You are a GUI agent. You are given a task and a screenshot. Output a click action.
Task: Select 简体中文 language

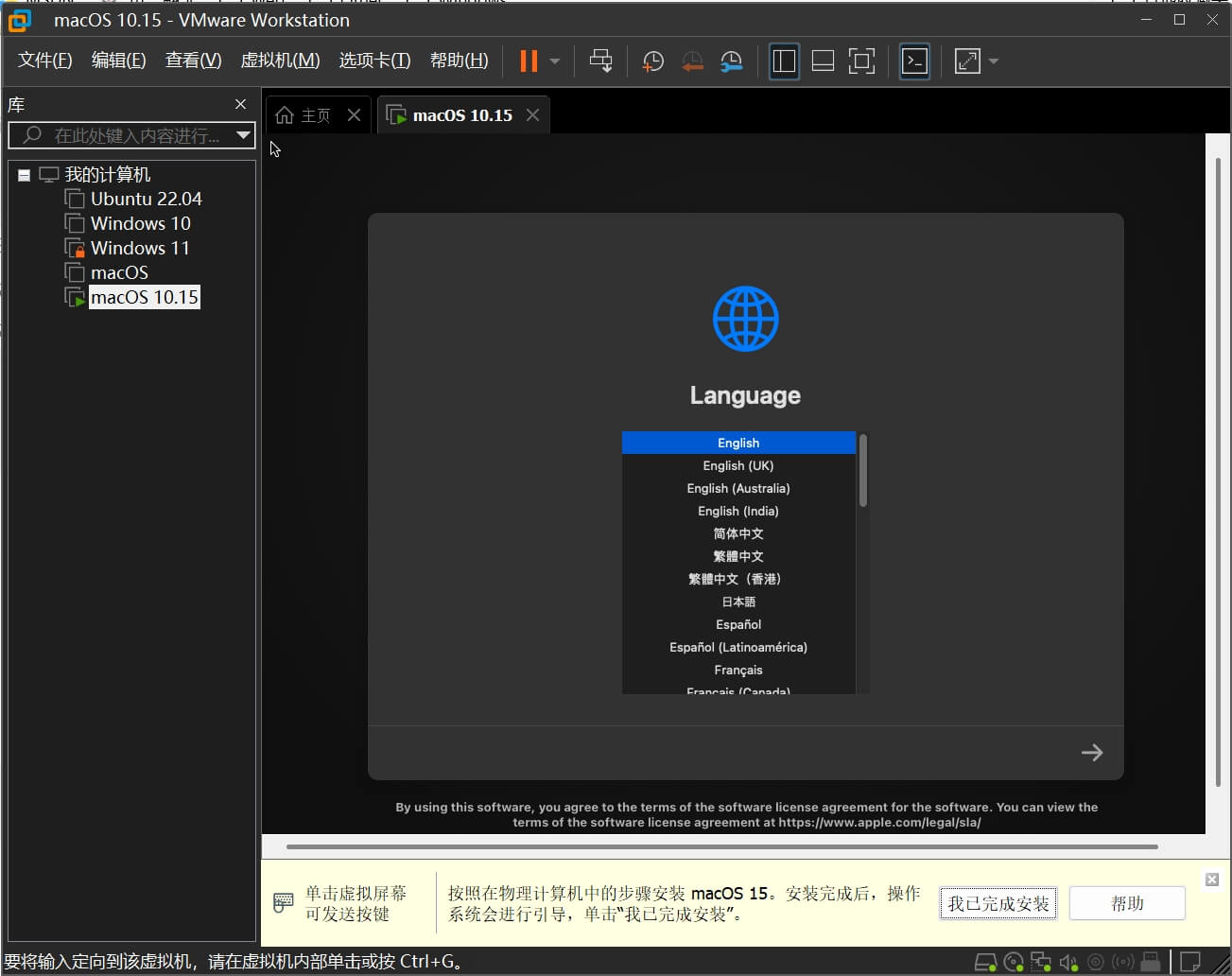pos(738,533)
